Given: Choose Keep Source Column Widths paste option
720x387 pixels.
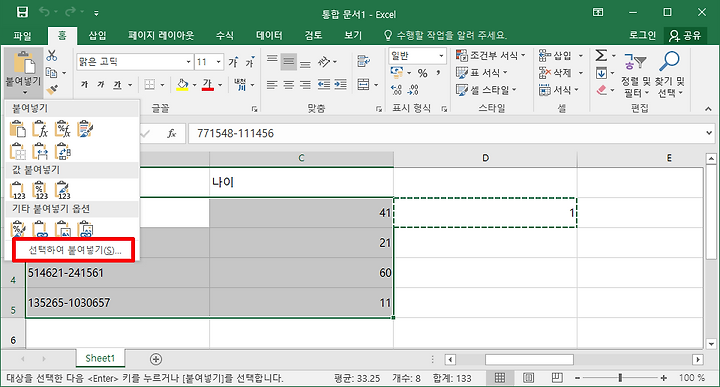Looking at the screenshot, I should (40, 151).
